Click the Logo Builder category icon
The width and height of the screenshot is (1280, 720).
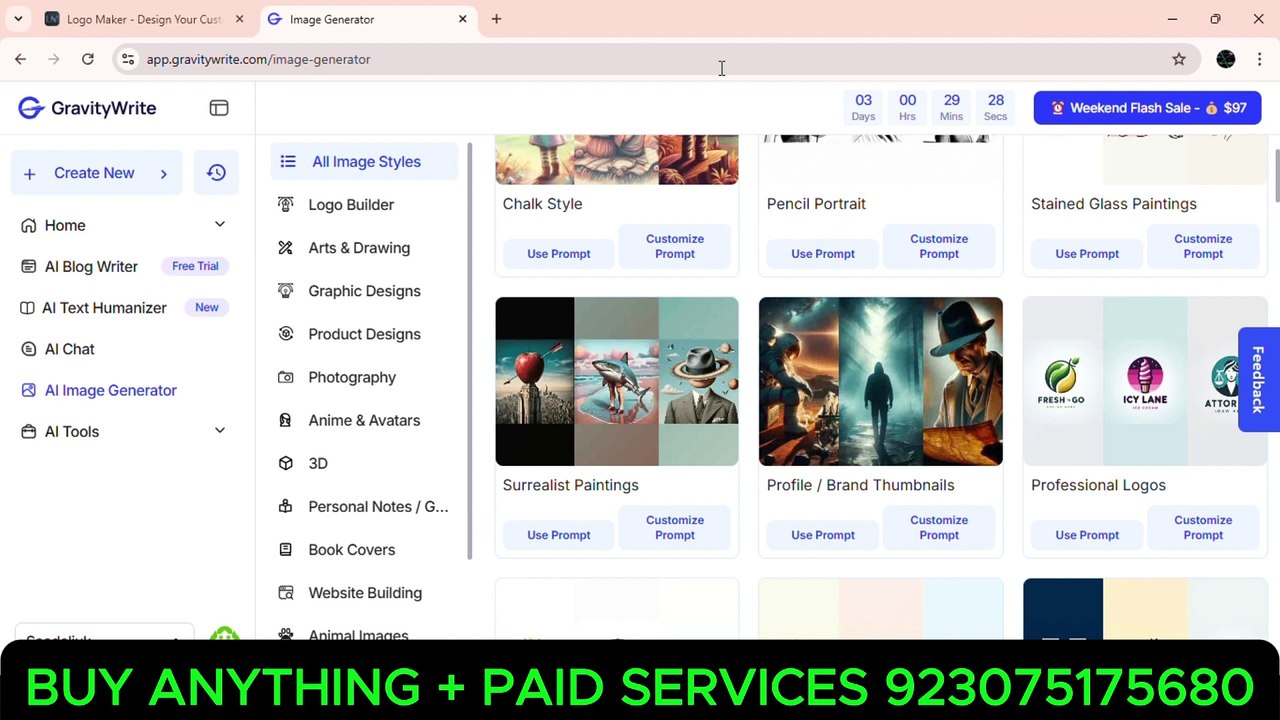tap(286, 205)
